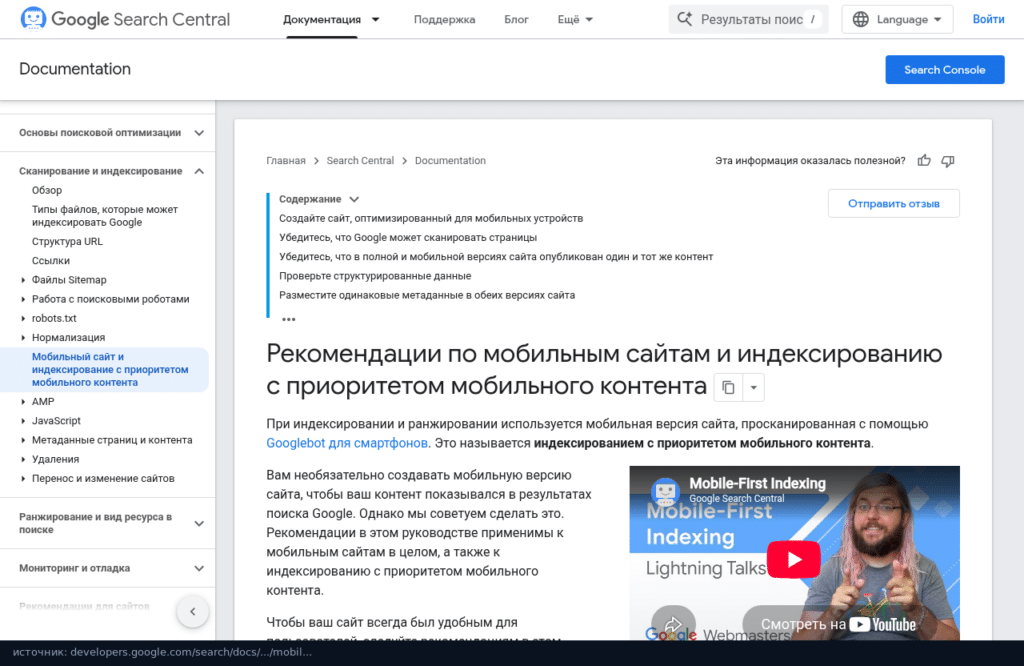Open the Ещё menu dropdown

(575, 20)
